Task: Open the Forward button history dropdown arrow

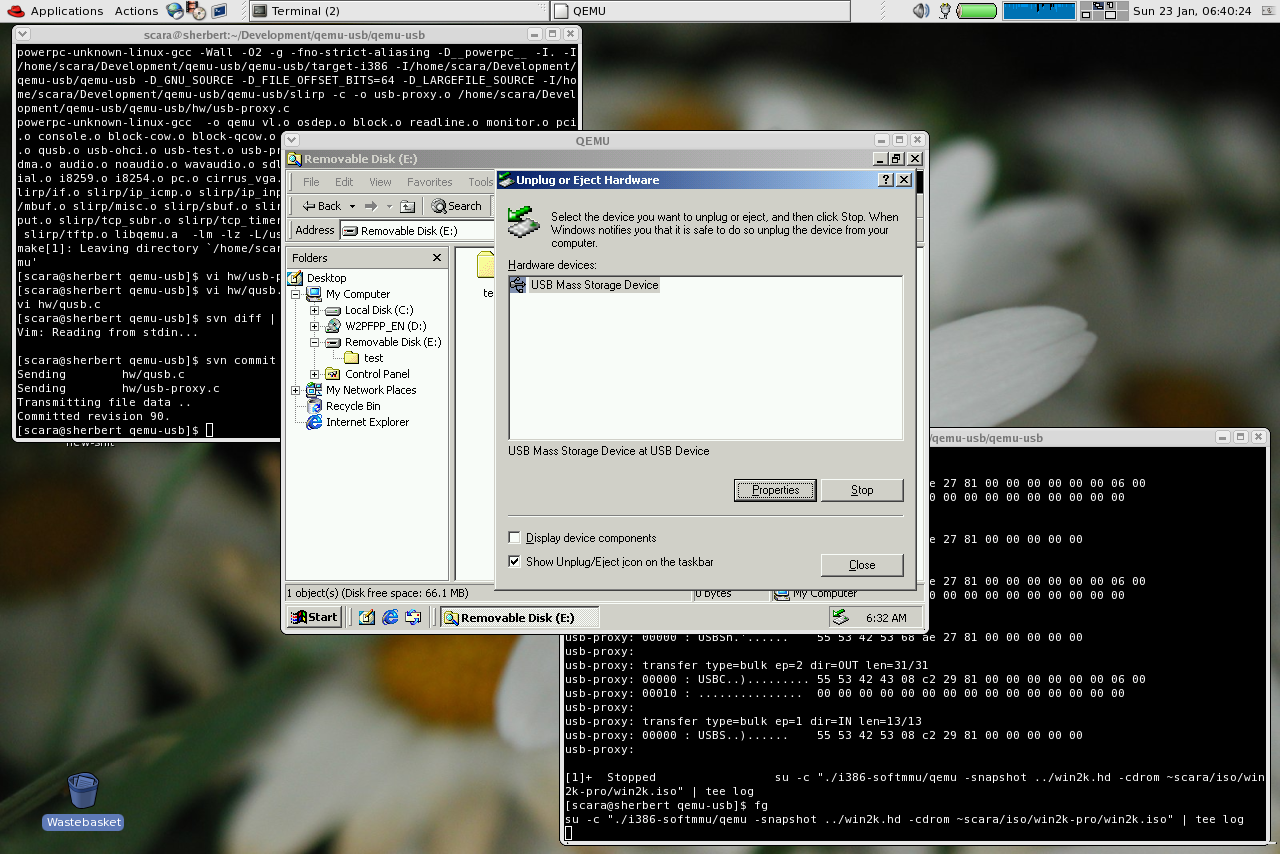Action: [387, 206]
